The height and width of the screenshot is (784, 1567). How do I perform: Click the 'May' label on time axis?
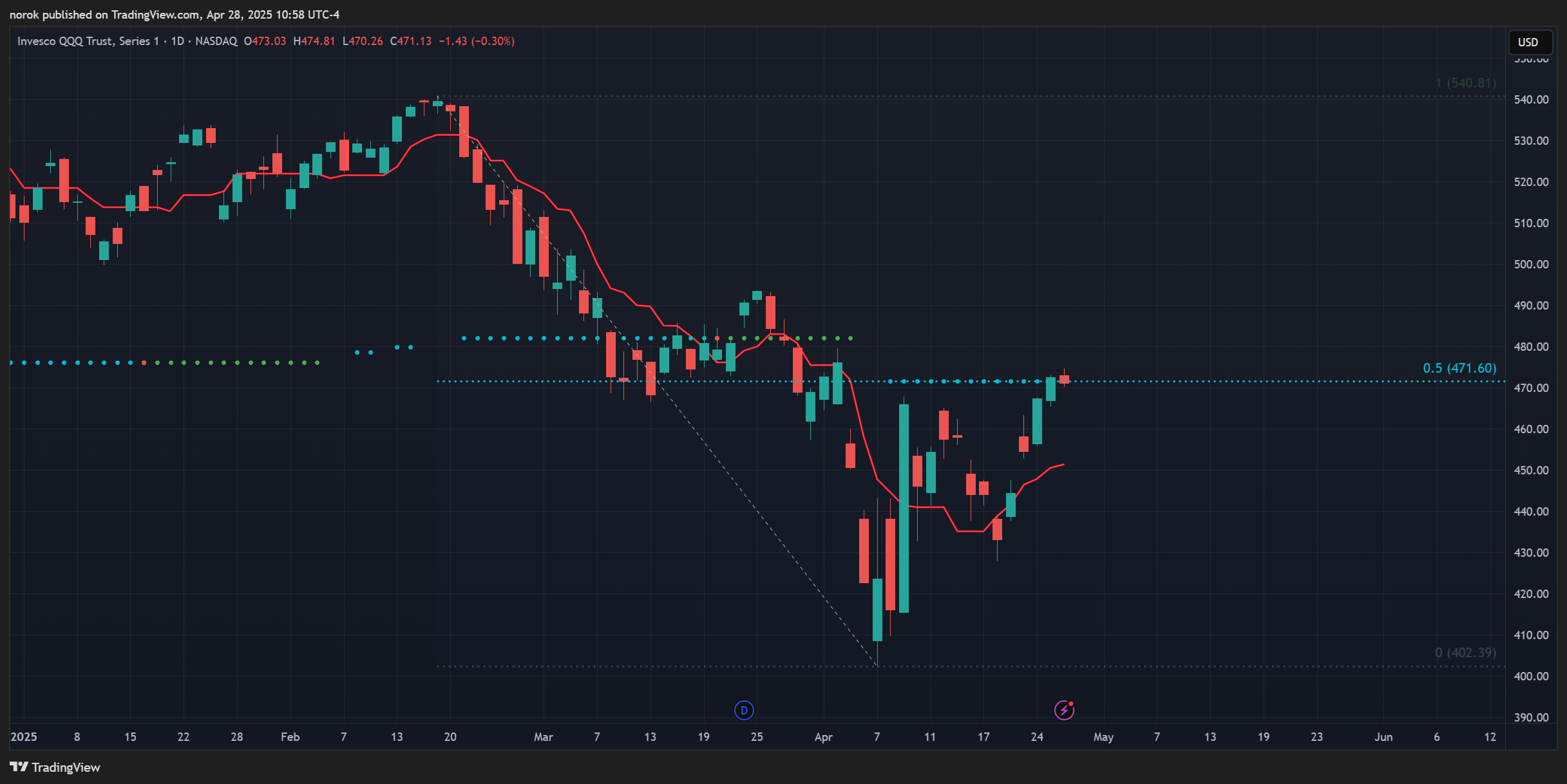point(1103,737)
